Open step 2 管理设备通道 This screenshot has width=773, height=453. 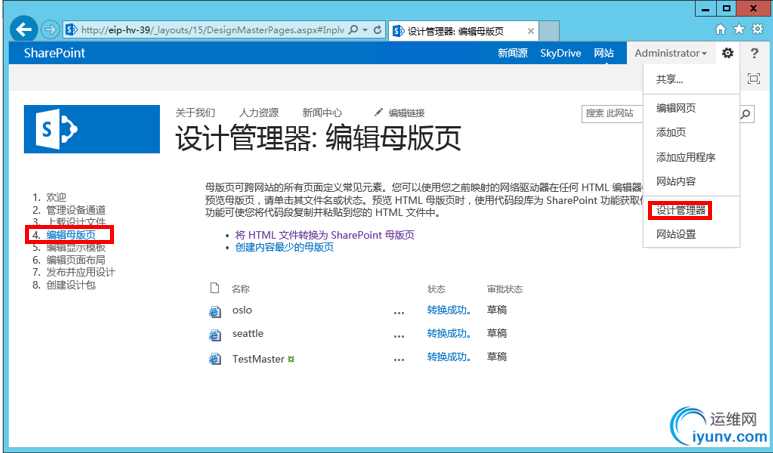pyautogui.click(x=76, y=210)
